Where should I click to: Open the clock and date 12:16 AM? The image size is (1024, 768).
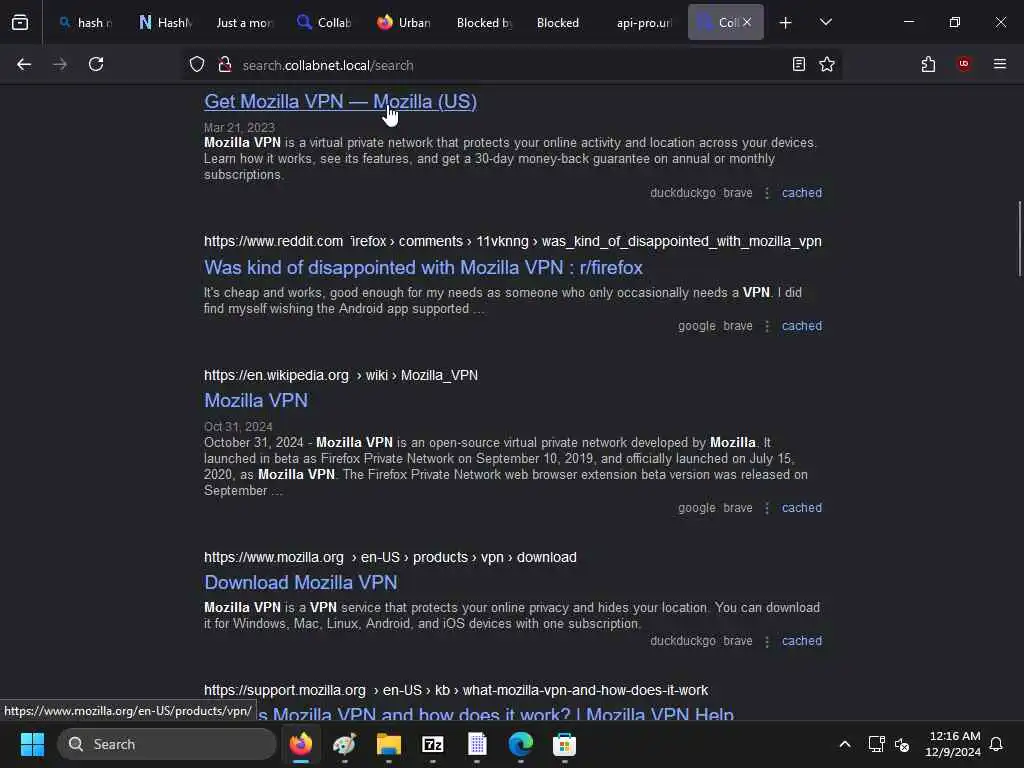[953, 744]
